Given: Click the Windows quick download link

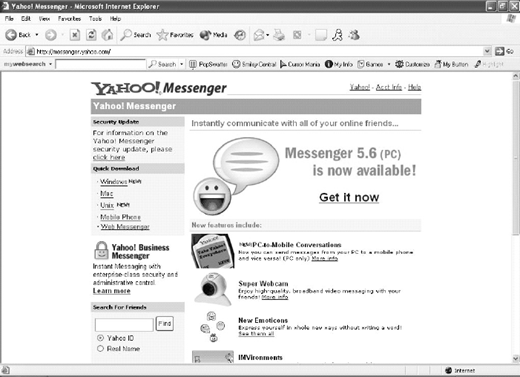Looking at the screenshot, I should pyautogui.click(x=114, y=182).
